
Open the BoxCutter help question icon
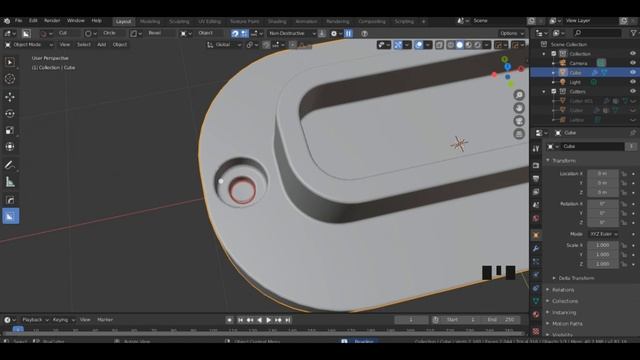[364, 33]
